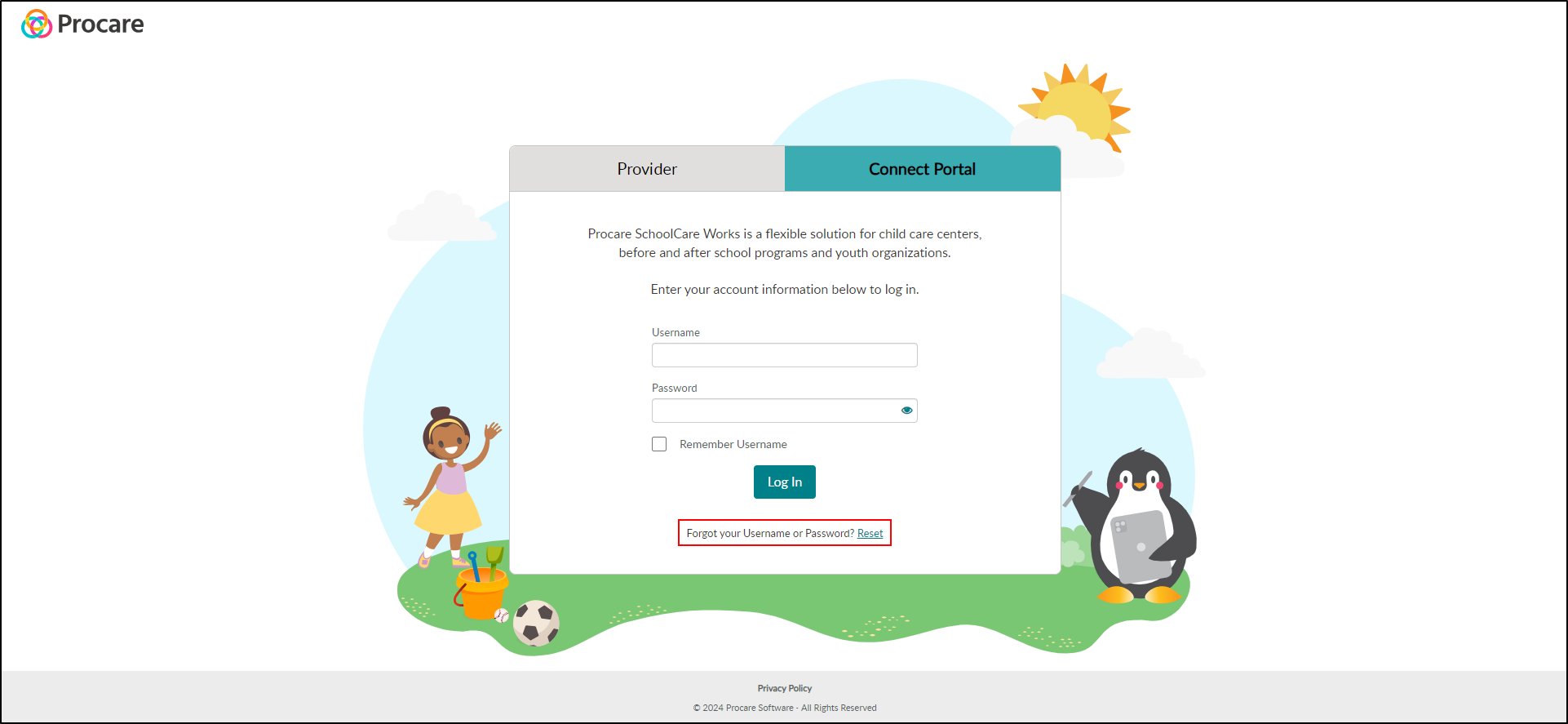Open the Privacy Policy link
This screenshot has width=1568, height=724.
tap(785, 688)
